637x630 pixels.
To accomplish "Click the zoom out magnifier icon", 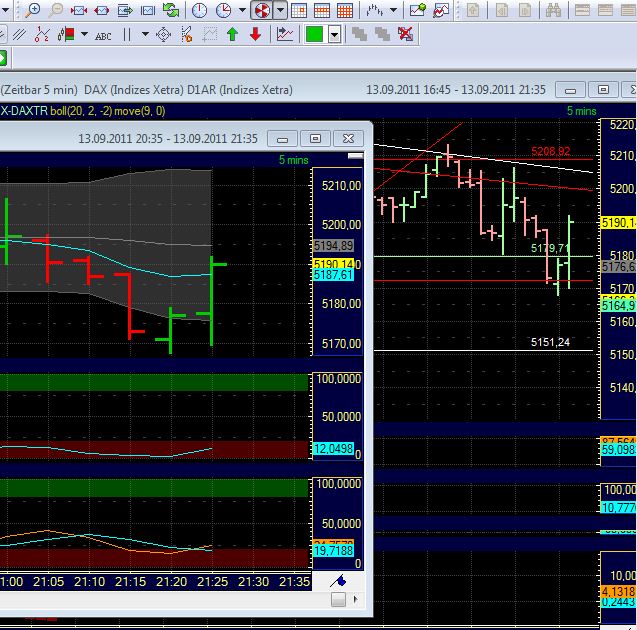I will tap(56, 10).
